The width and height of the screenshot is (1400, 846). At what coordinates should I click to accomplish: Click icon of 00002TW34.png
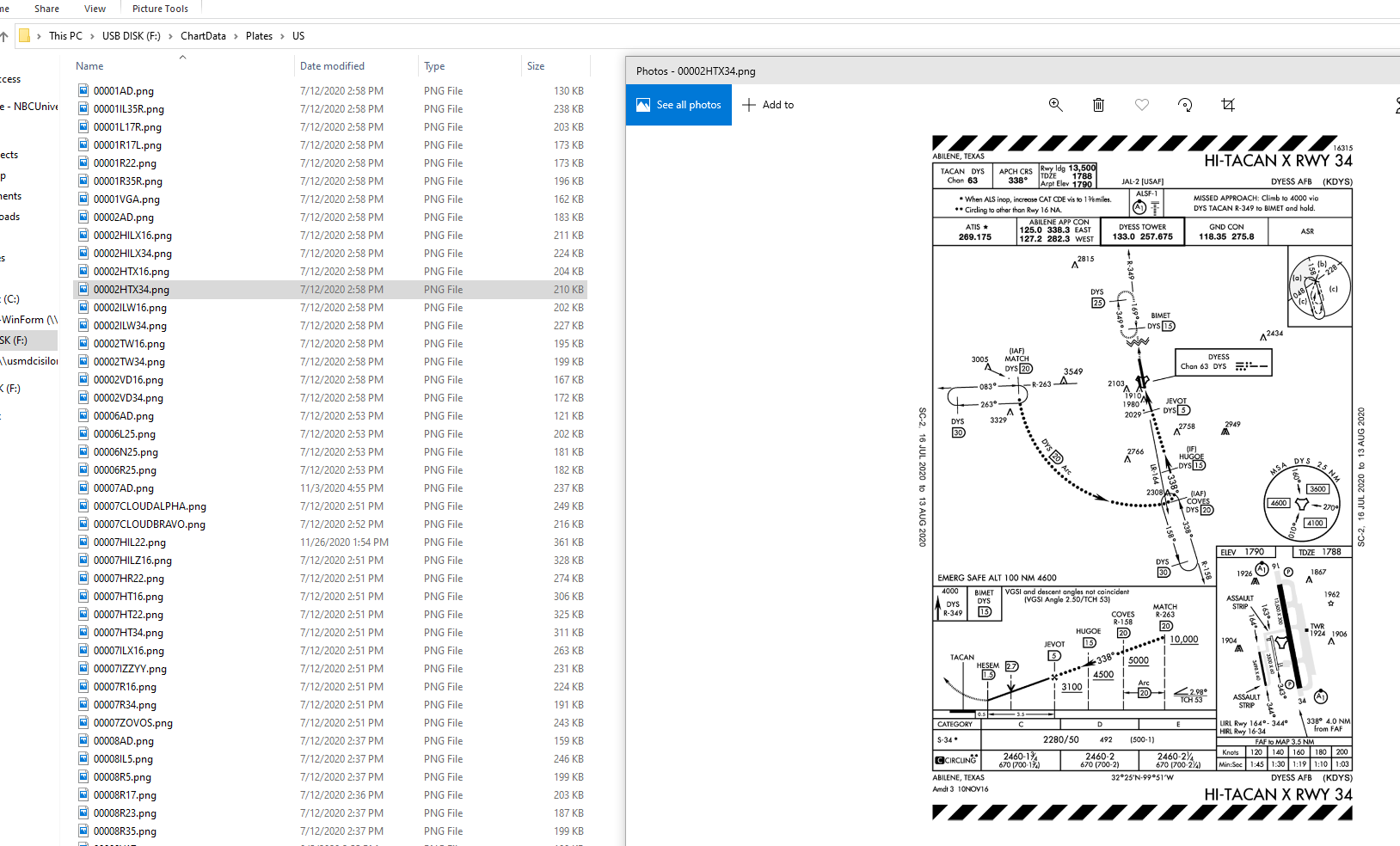point(83,362)
